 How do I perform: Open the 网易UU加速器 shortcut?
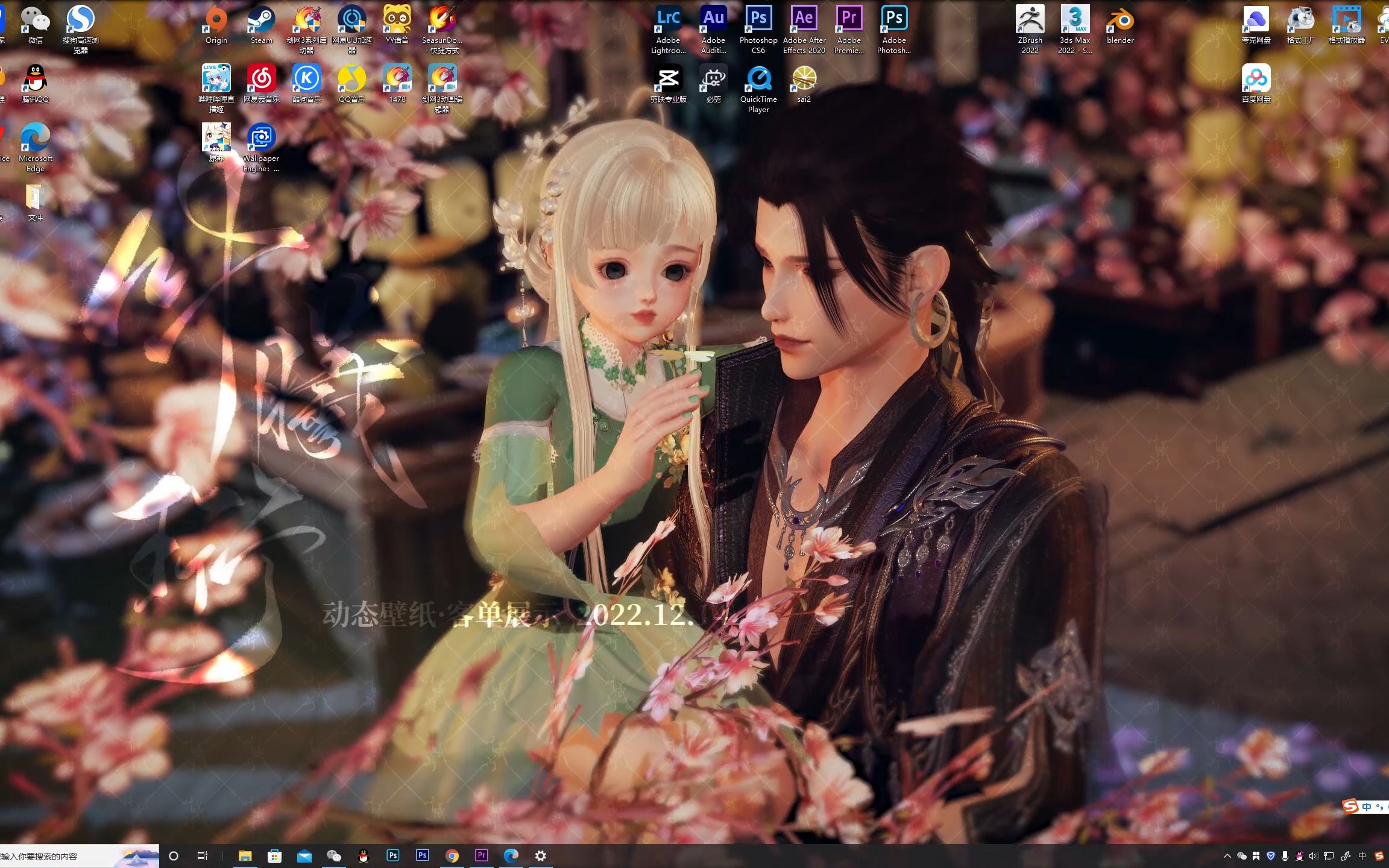coord(352,30)
